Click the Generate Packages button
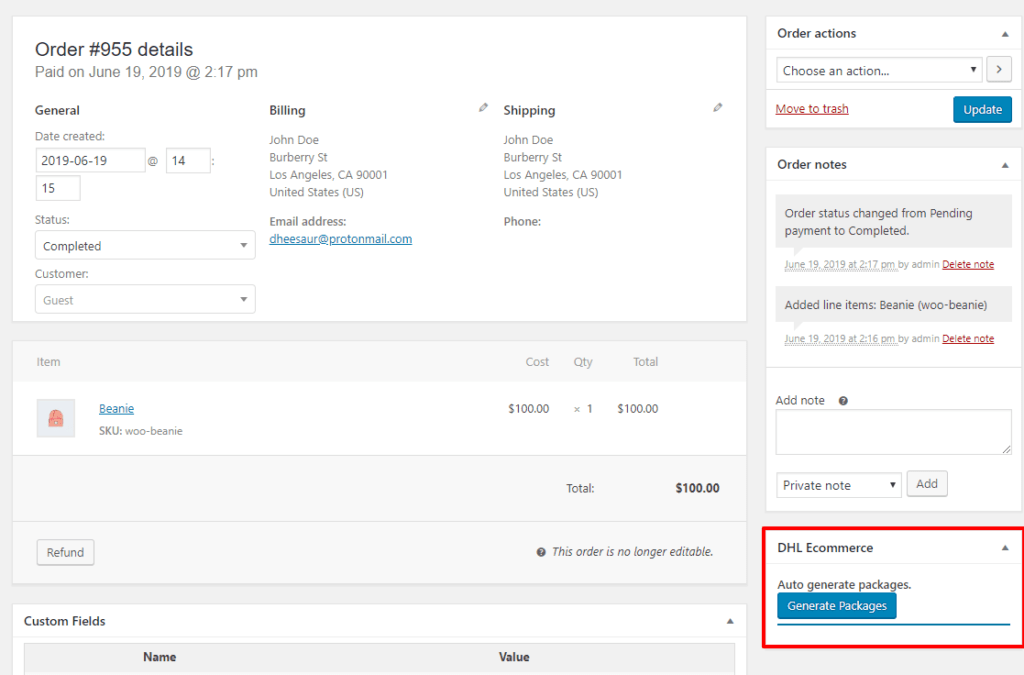Screen dimensions: 1024x675 coord(837,605)
